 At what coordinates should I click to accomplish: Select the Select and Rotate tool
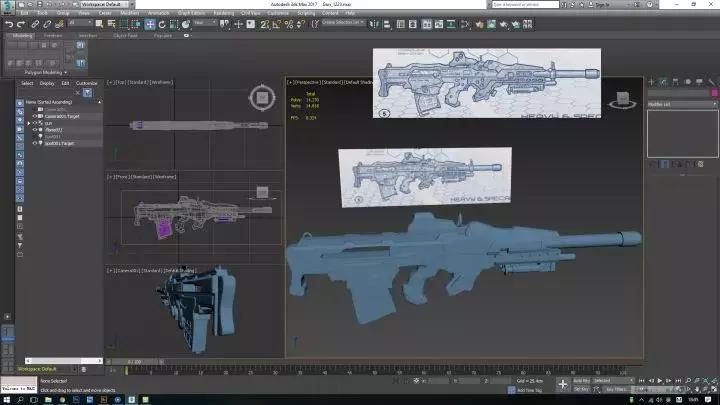(x=163, y=22)
